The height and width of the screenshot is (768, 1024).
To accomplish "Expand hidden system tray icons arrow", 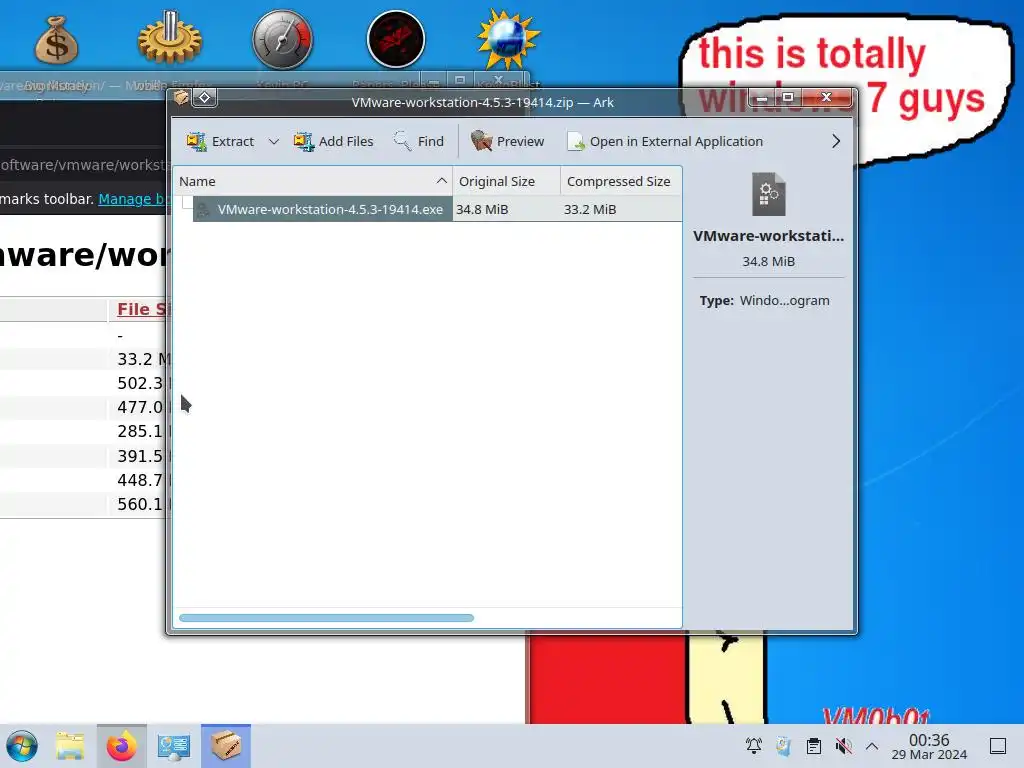I will tap(872, 746).
